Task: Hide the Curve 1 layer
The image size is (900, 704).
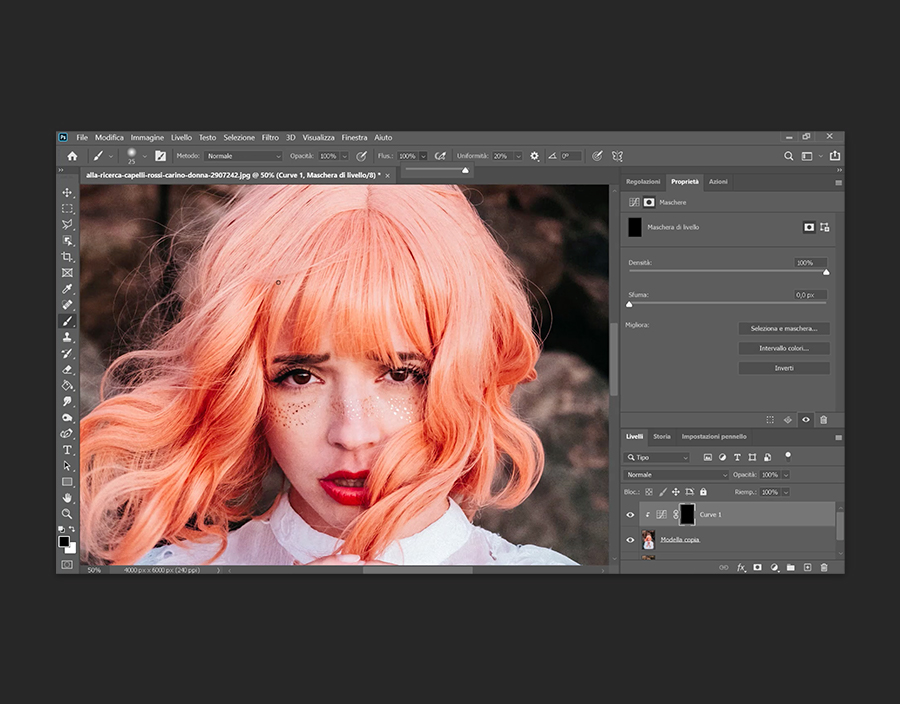Action: point(630,515)
